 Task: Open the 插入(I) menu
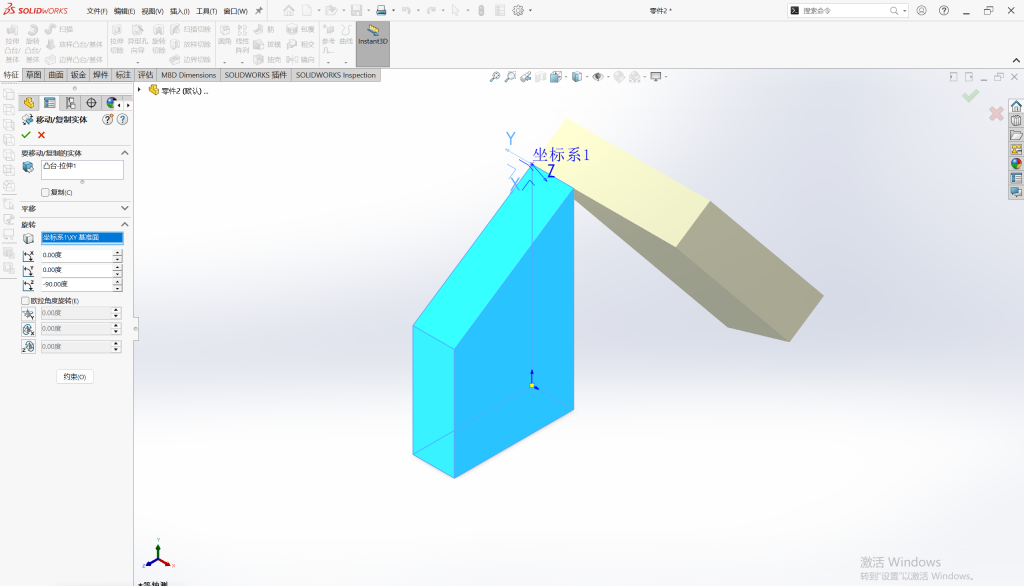180,11
